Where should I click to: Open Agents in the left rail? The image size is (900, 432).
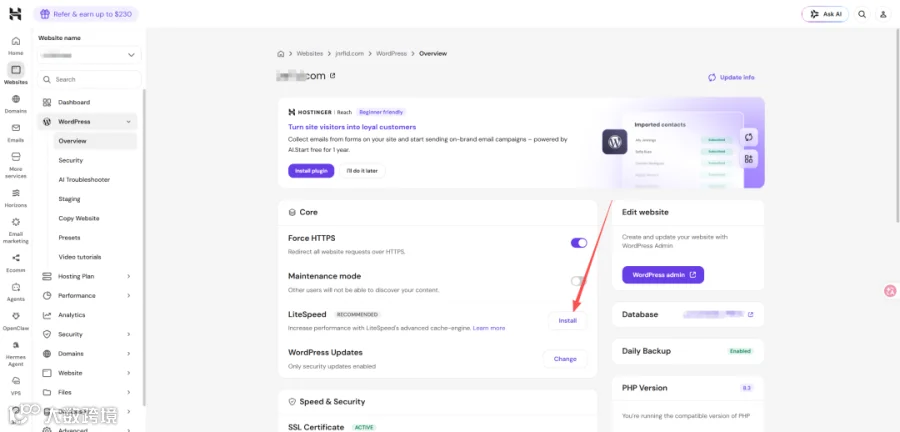tap(15, 292)
